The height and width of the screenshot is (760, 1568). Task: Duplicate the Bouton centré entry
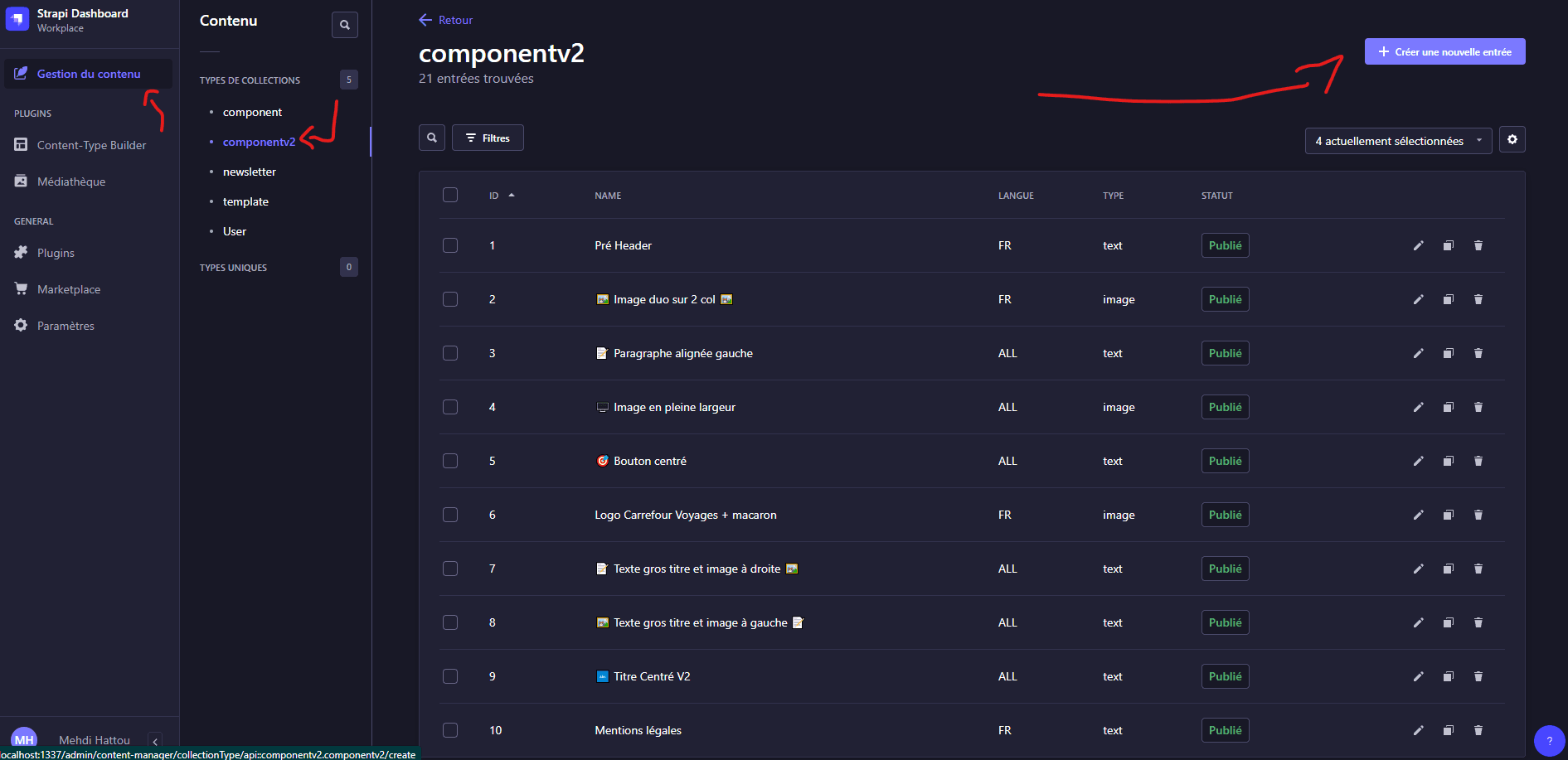point(1448,461)
